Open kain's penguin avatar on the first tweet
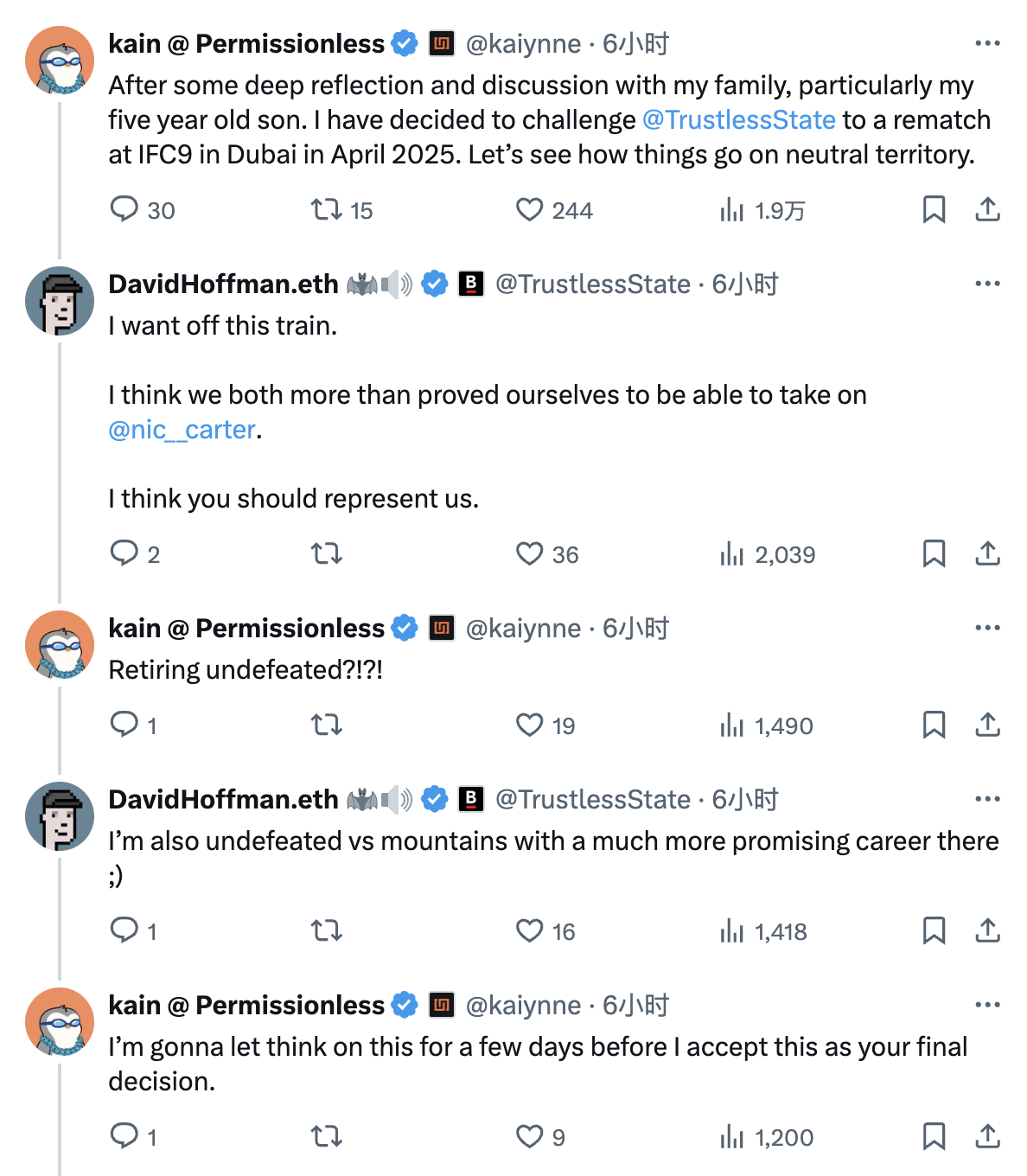This screenshot has width=1027, height=1176. [60, 60]
